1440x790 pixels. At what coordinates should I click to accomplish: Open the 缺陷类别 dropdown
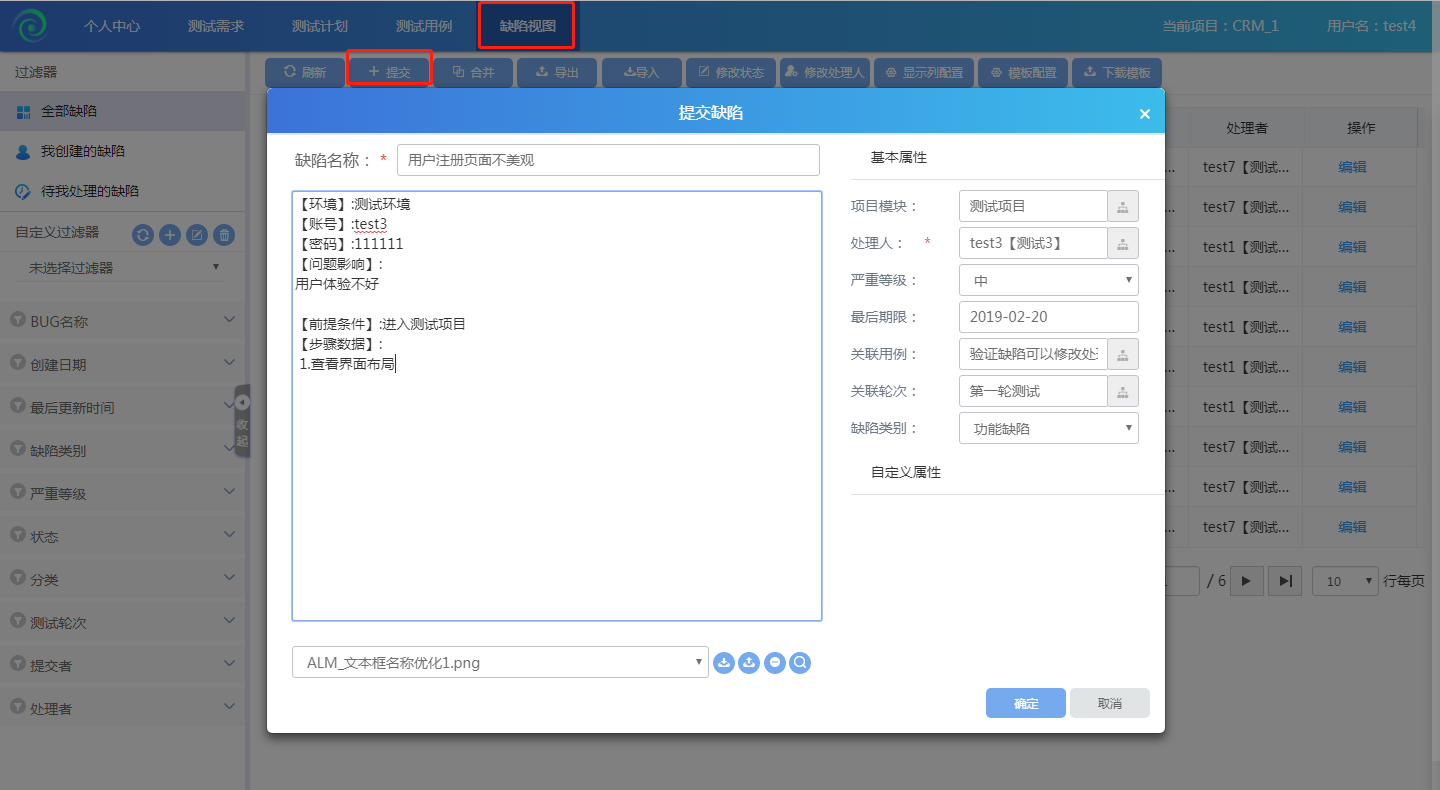click(1048, 428)
